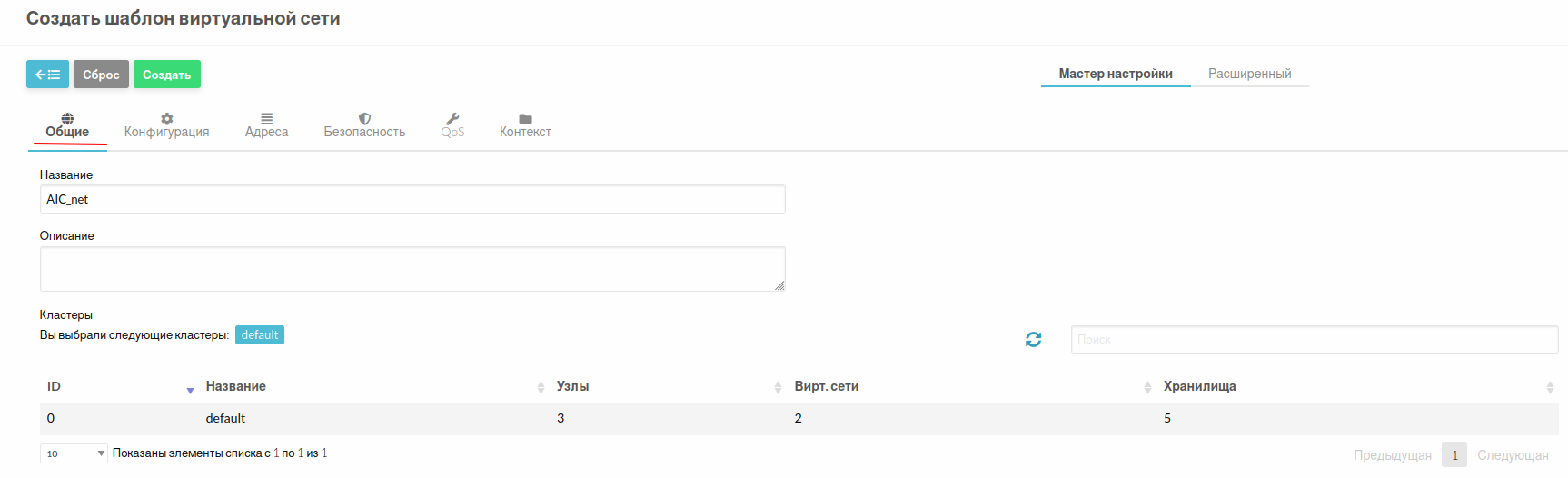
Task: Open the page-size dropdown showing 10
Action: 74,453
